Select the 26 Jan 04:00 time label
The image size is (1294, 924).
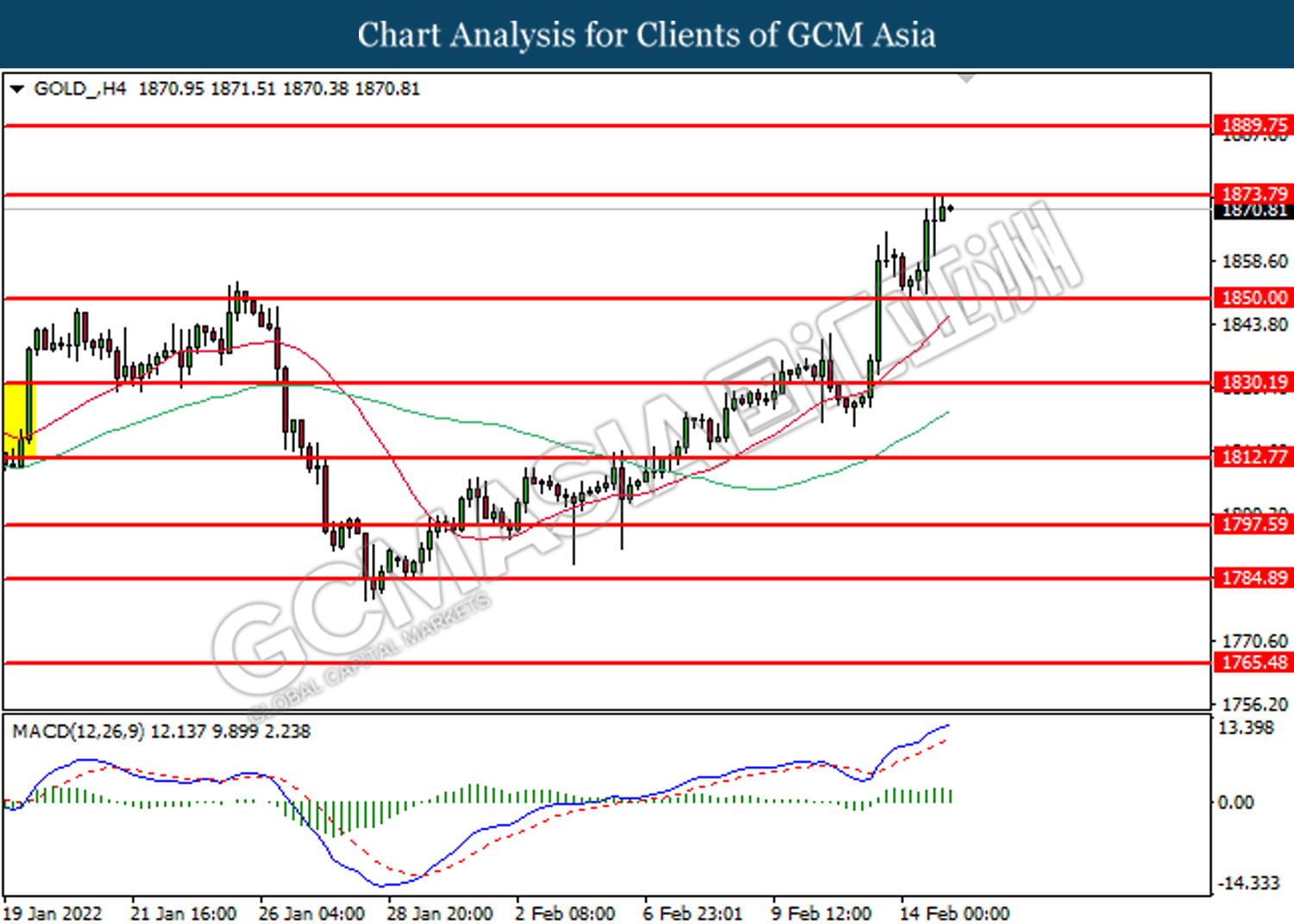[x=311, y=914]
